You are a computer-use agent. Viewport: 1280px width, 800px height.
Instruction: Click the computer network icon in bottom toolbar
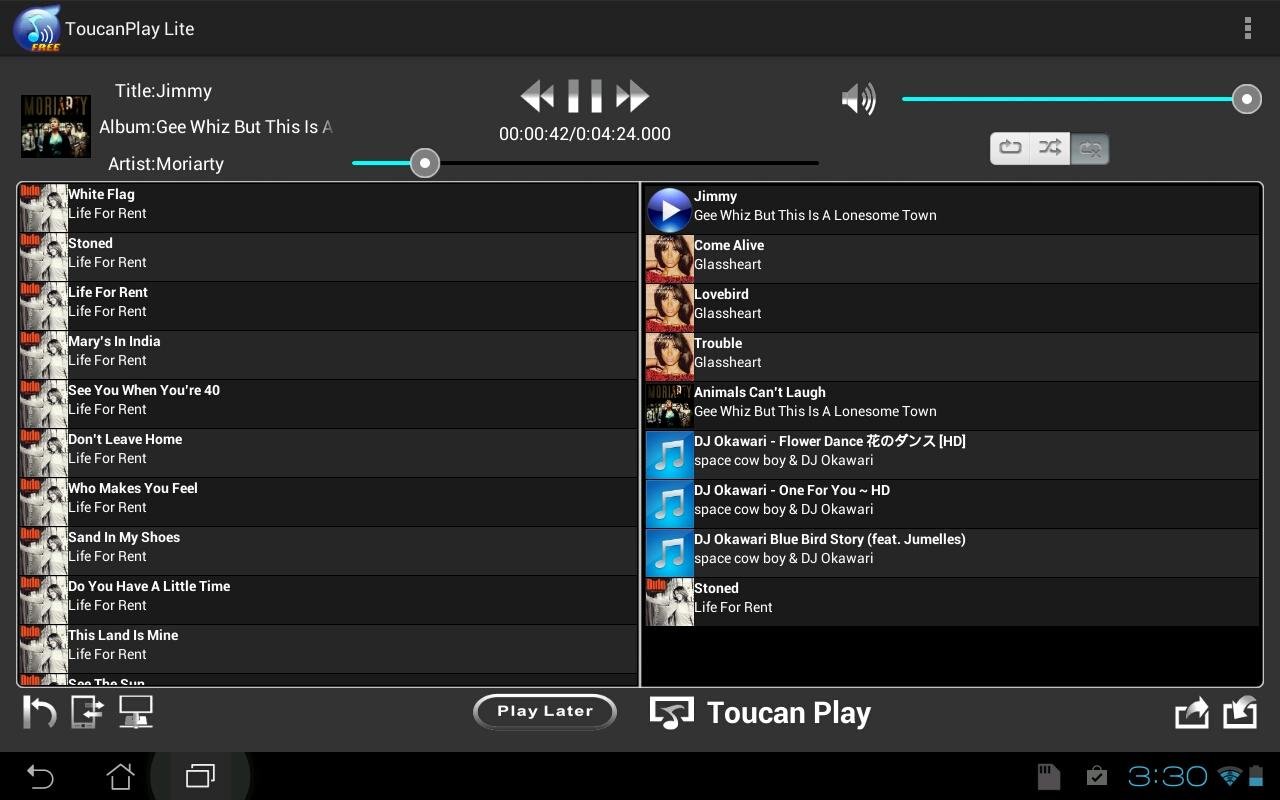click(136, 712)
